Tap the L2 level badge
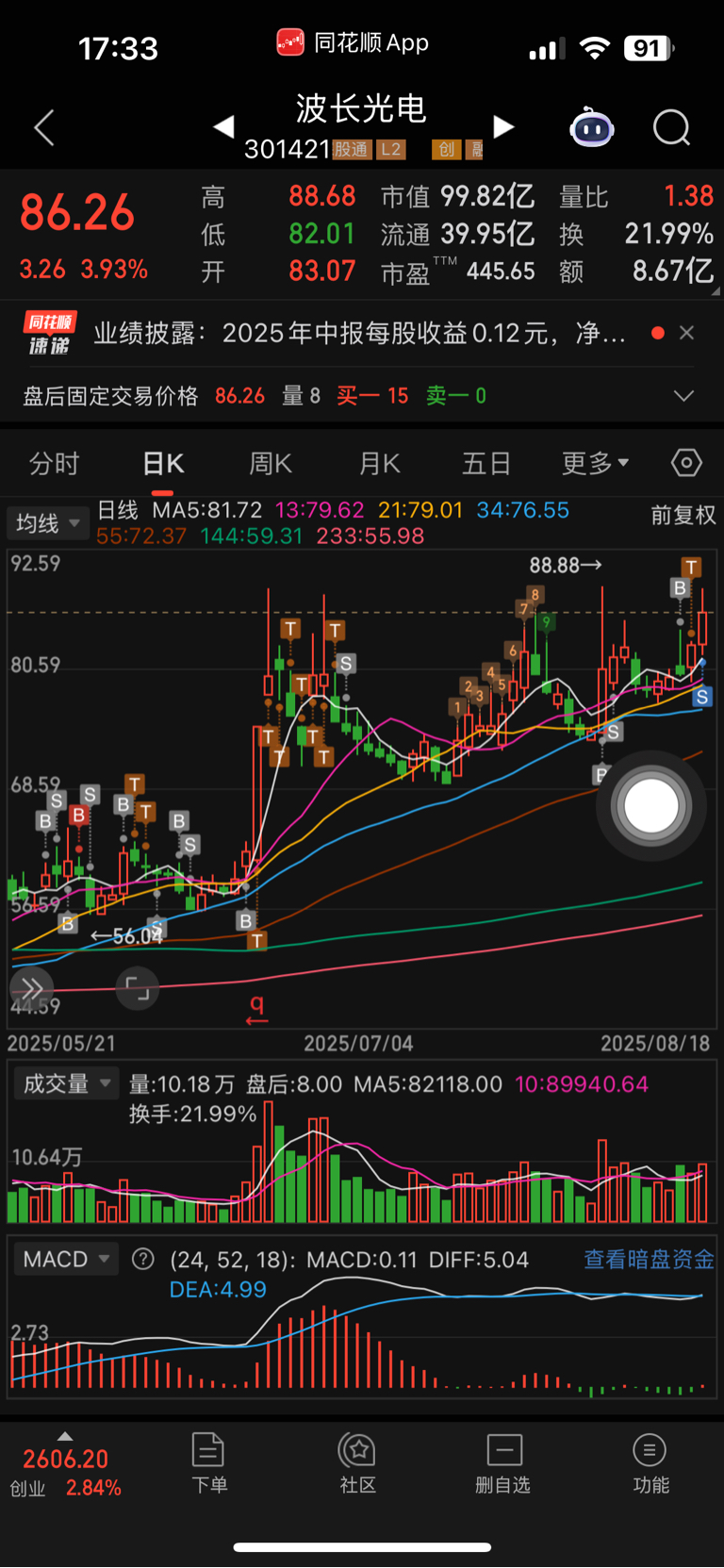Viewport: 724px width, 1568px height. pos(390,149)
